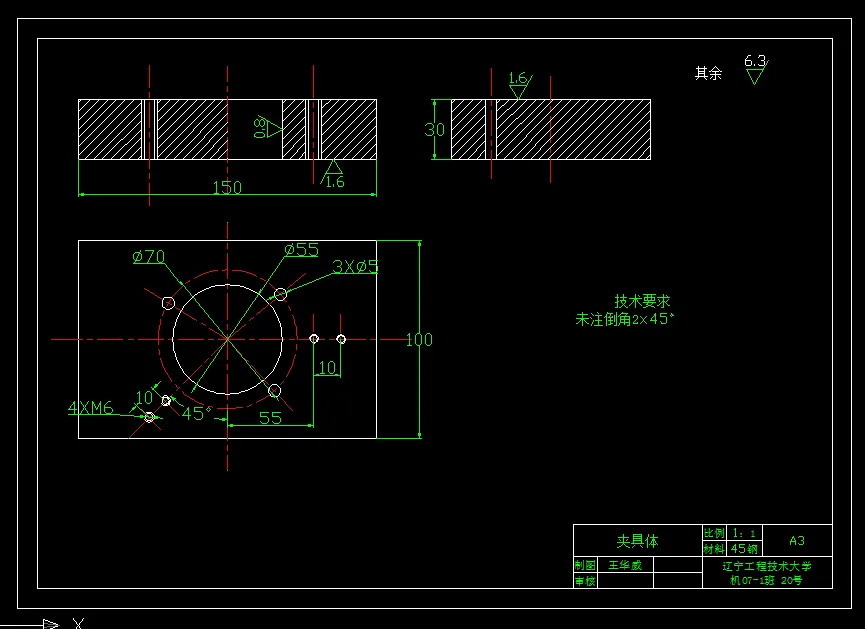Click the 夹具体 title block name
This screenshot has height=629, width=865.
pos(637,541)
